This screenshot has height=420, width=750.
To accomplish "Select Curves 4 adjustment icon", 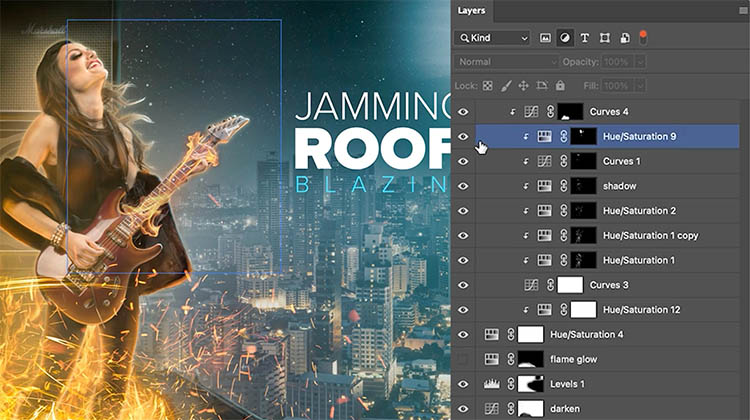I will (x=531, y=112).
